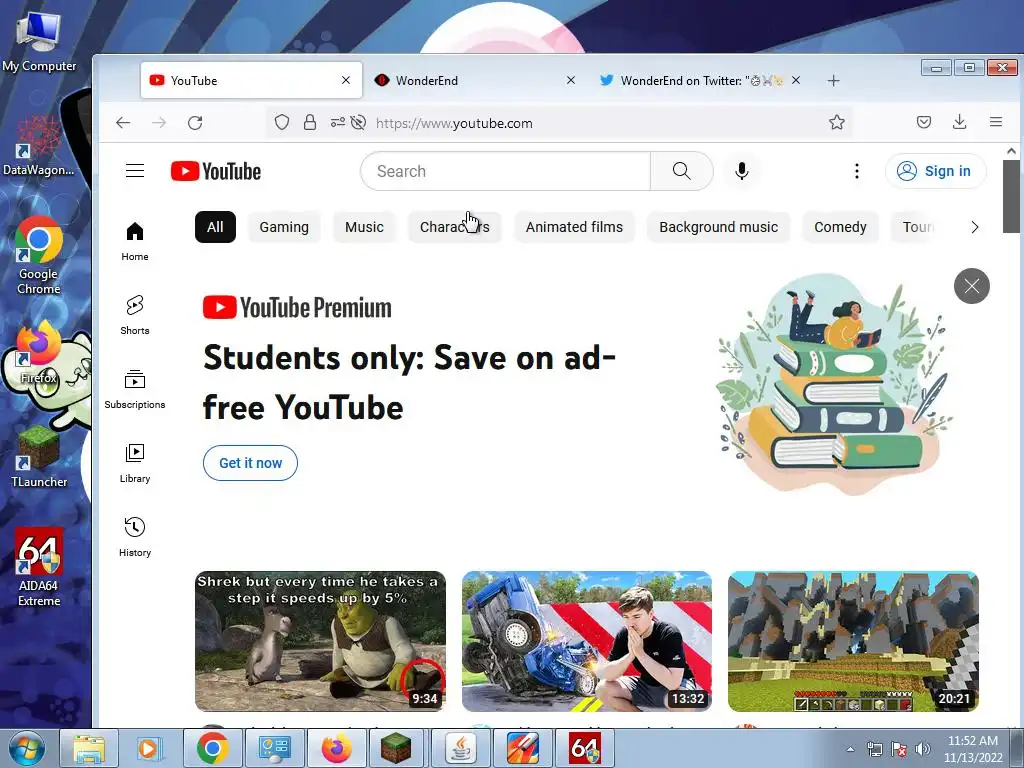Open My Computer desktop icon
Screen dimensions: 1024x768
click(x=39, y=42)
